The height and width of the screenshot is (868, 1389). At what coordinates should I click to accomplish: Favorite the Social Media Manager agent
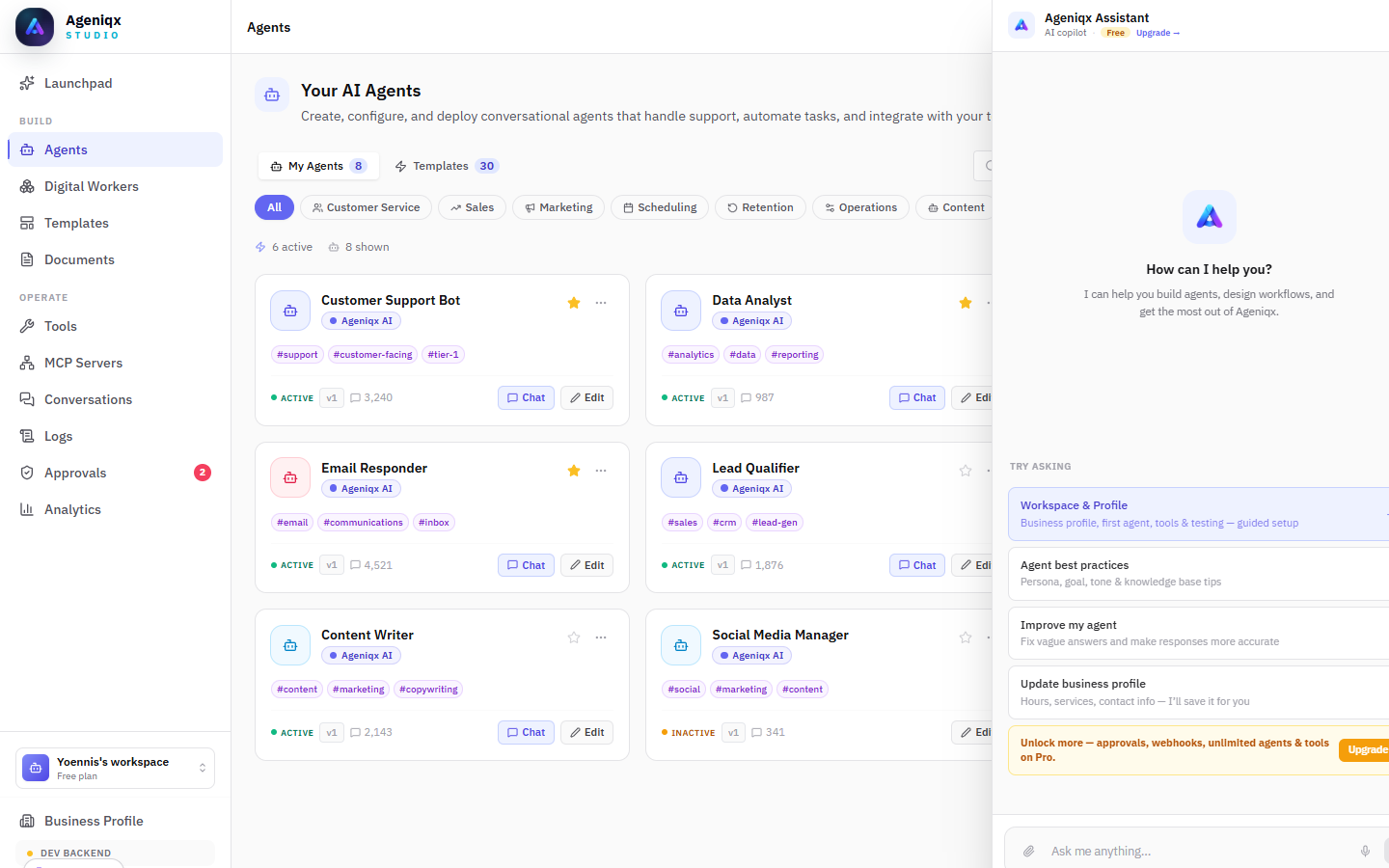[966, 637]
